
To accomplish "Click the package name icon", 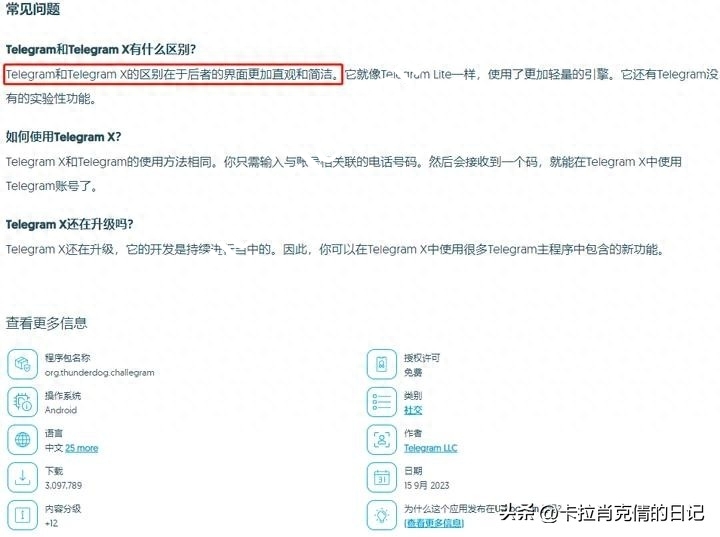I will point(22,364).
